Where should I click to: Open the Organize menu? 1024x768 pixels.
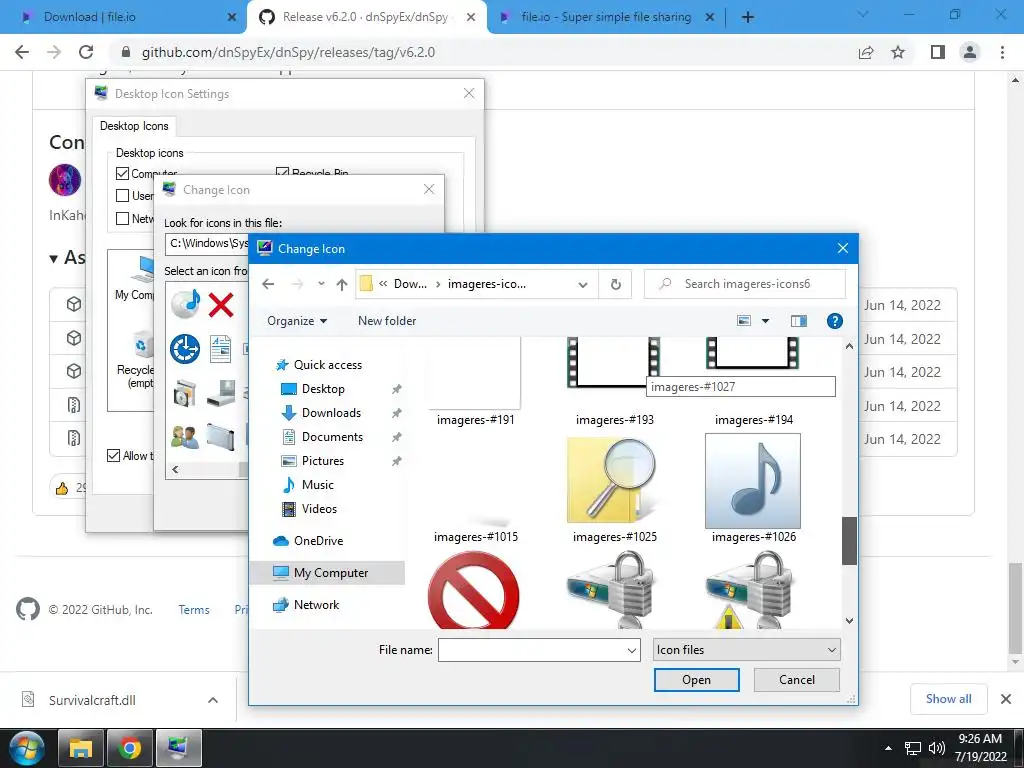297,321
